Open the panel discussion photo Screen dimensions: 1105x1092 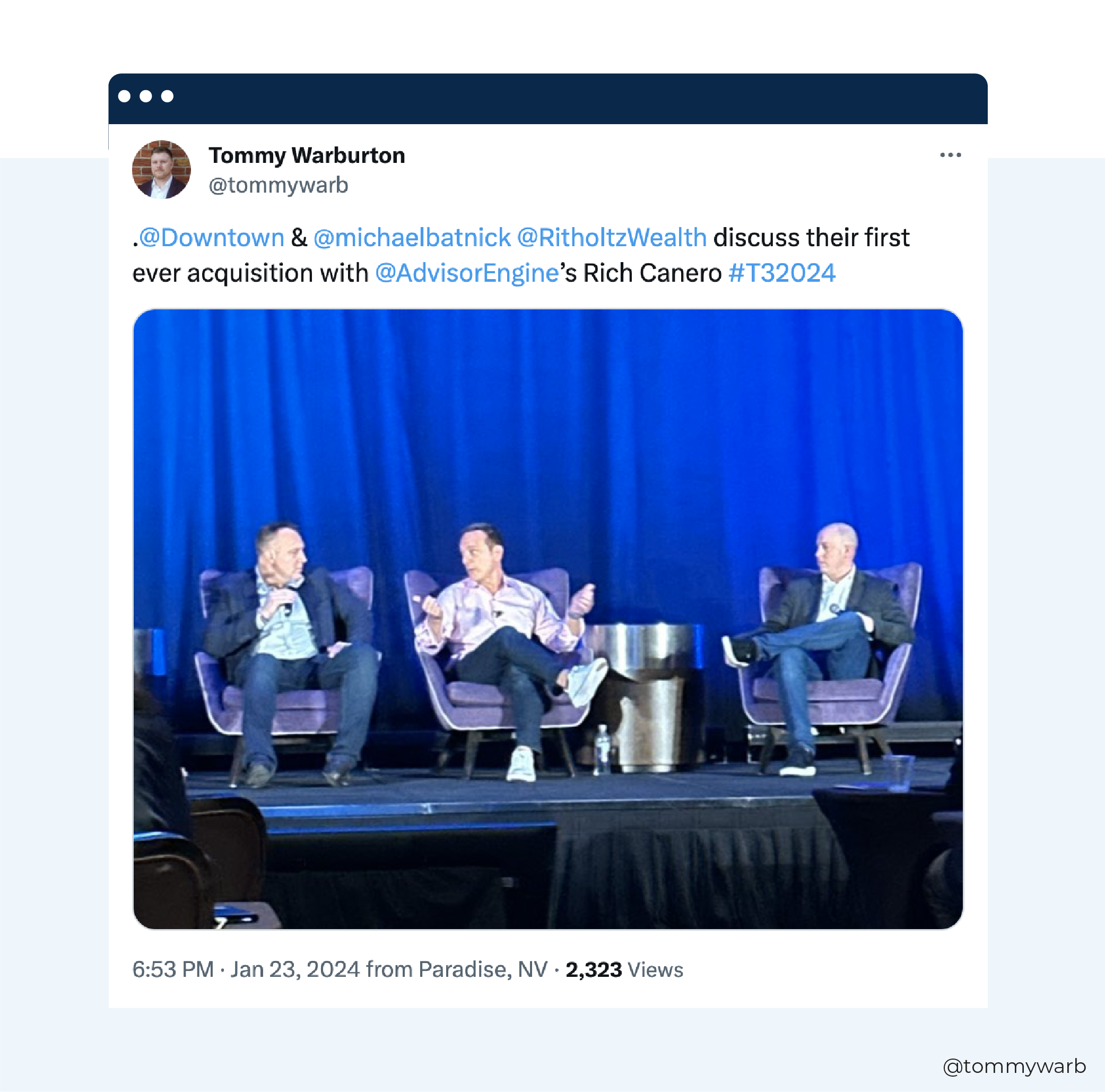pyautogui.click(x=548, y=619)
